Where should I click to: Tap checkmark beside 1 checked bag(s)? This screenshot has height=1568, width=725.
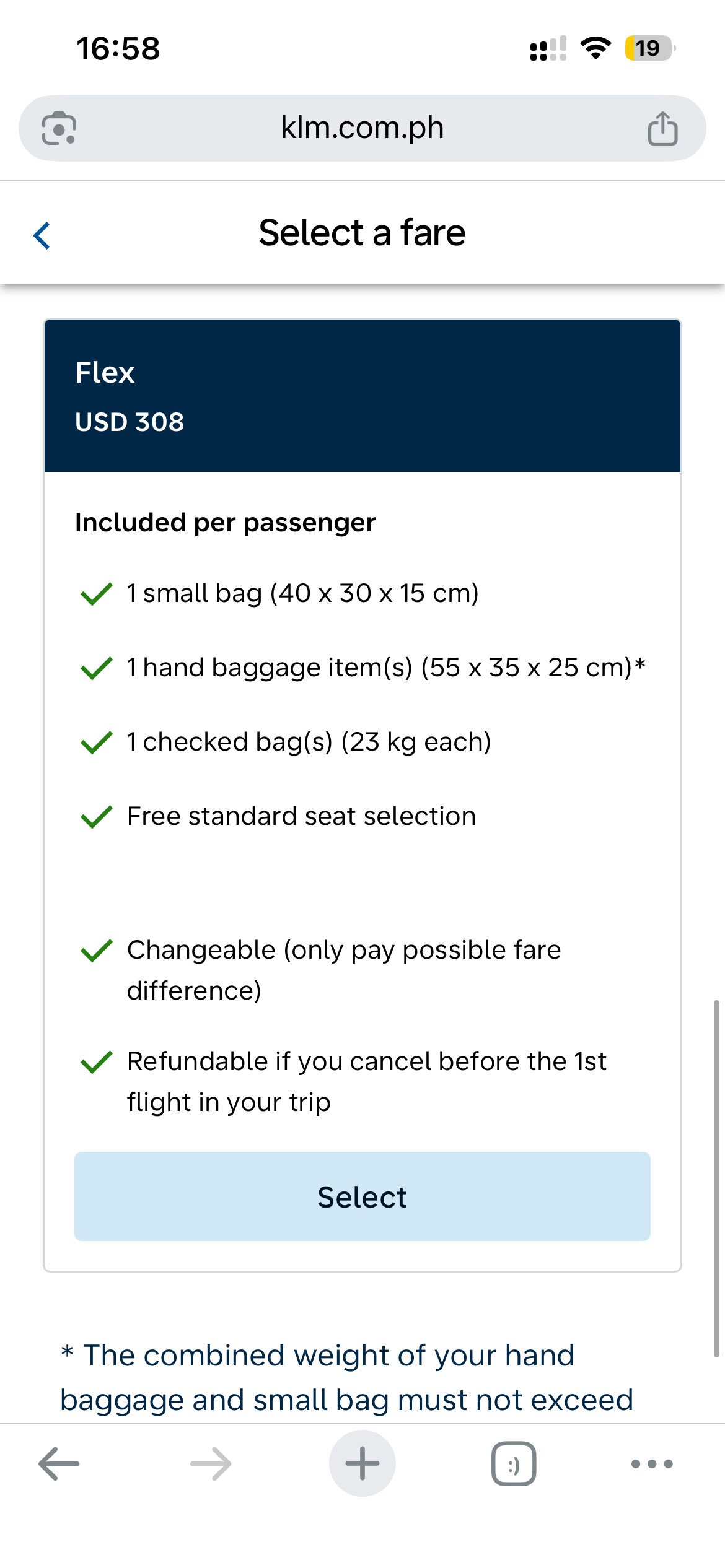click(97, 743)
